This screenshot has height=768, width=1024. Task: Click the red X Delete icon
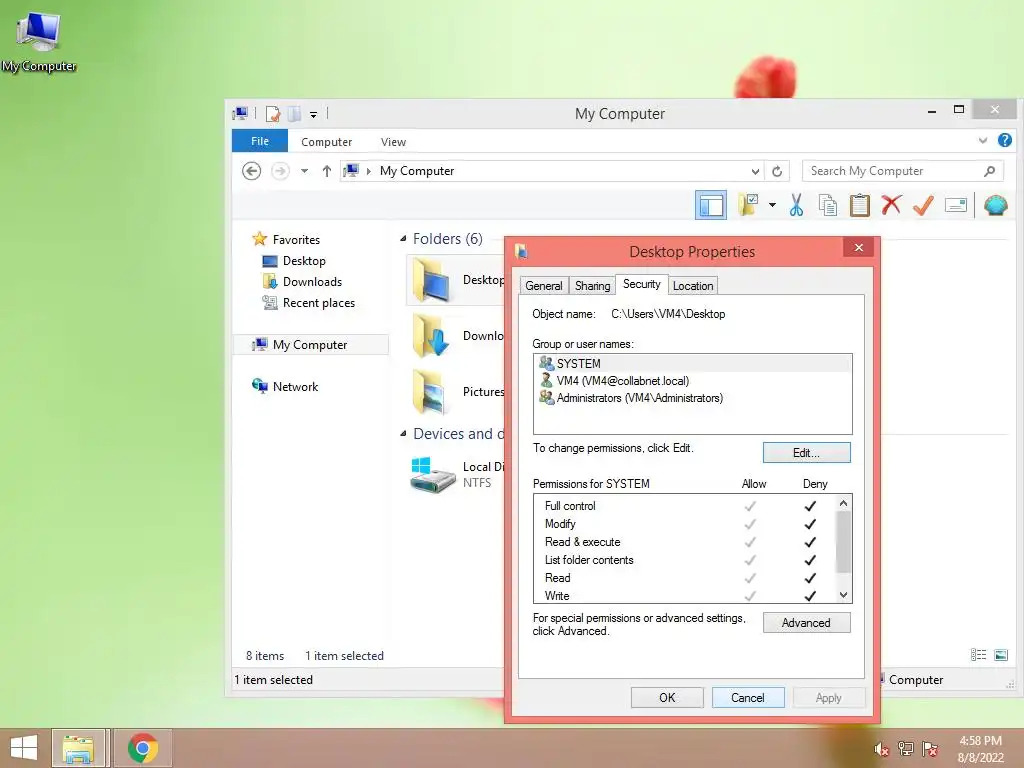coord(891,205)
